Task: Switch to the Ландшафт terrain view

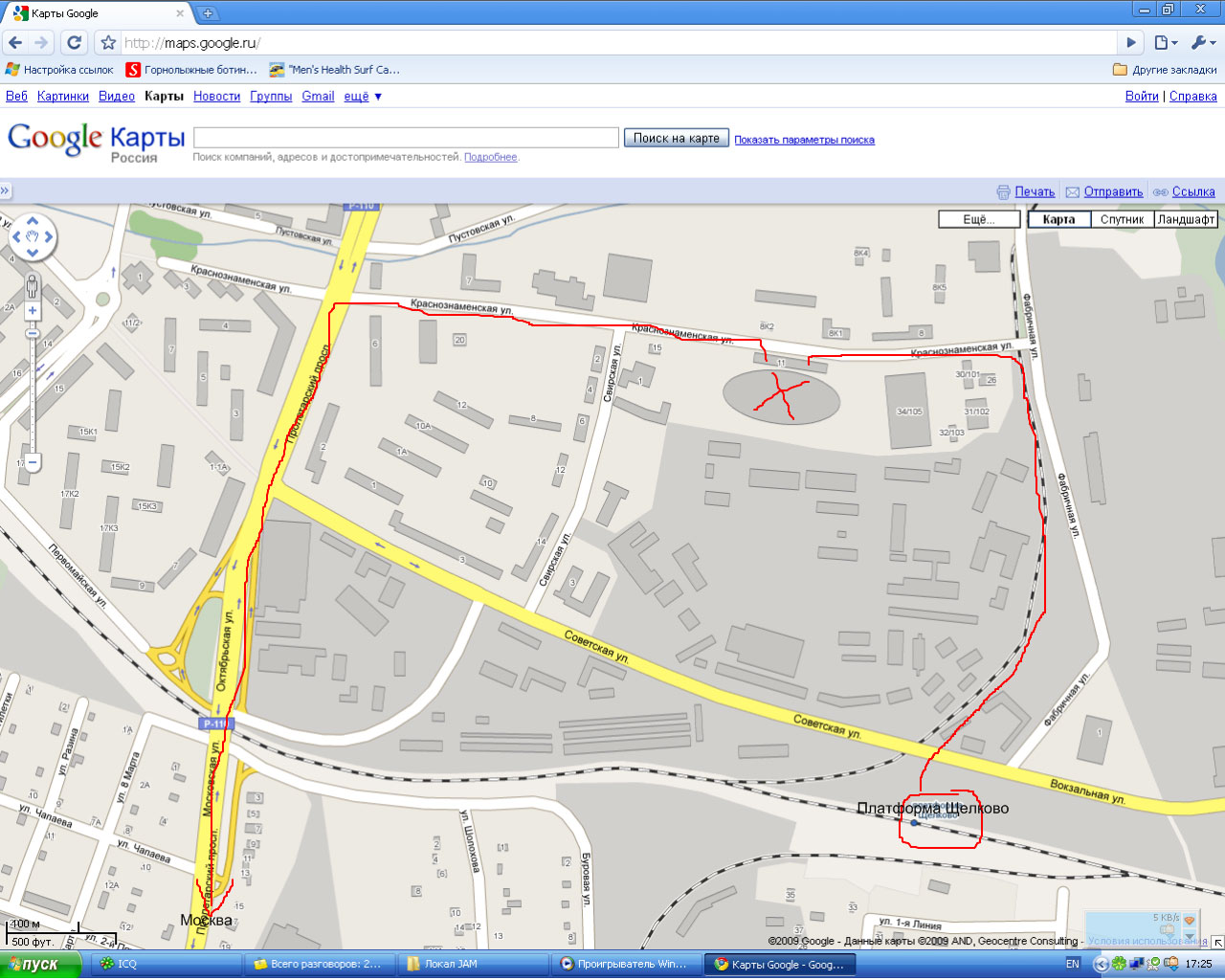Action: [1186, 219]
